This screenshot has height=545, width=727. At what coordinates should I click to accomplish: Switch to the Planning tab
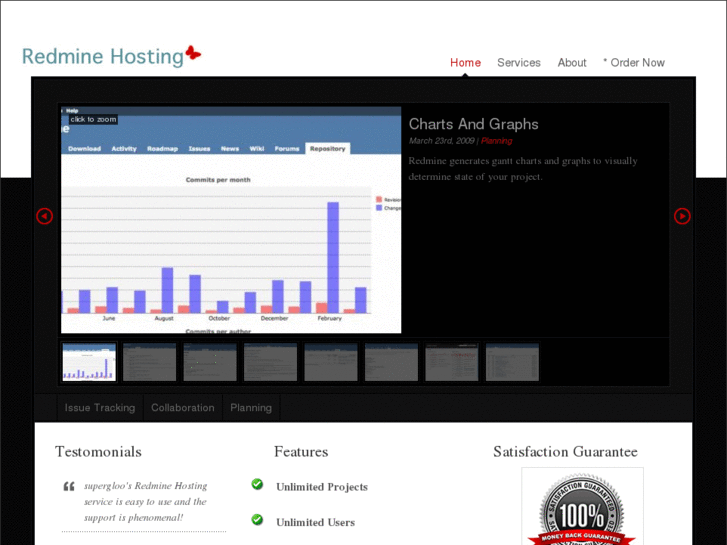251,408
